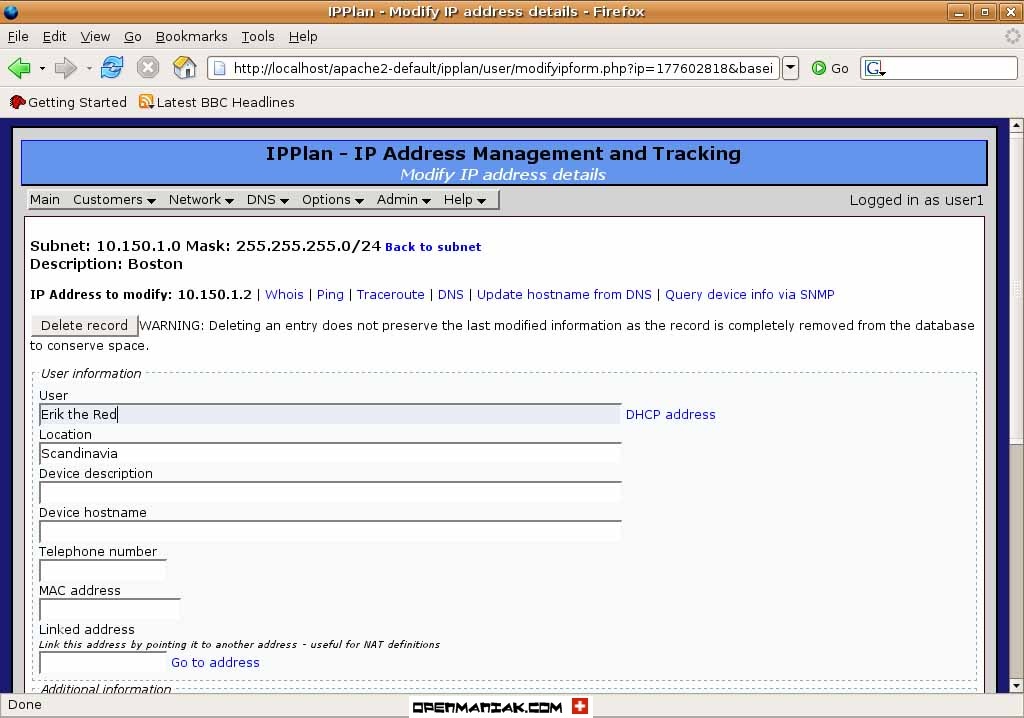1024x718 pixels.
Task: Click Query device info via SNMP
Action: (x=750, y=295)
